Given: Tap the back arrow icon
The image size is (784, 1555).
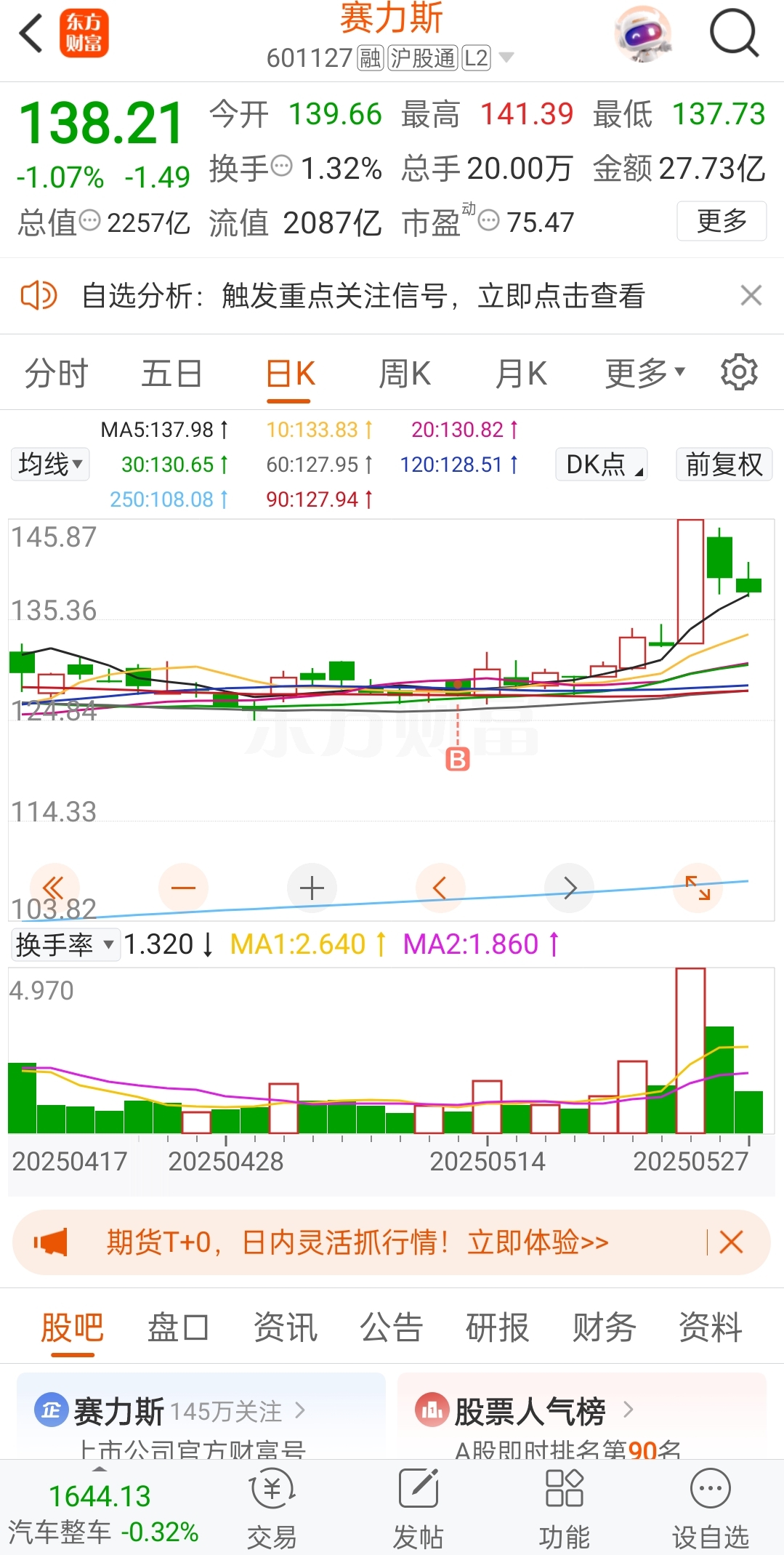Looking at the screenshot, I should [x=31, y=33].
